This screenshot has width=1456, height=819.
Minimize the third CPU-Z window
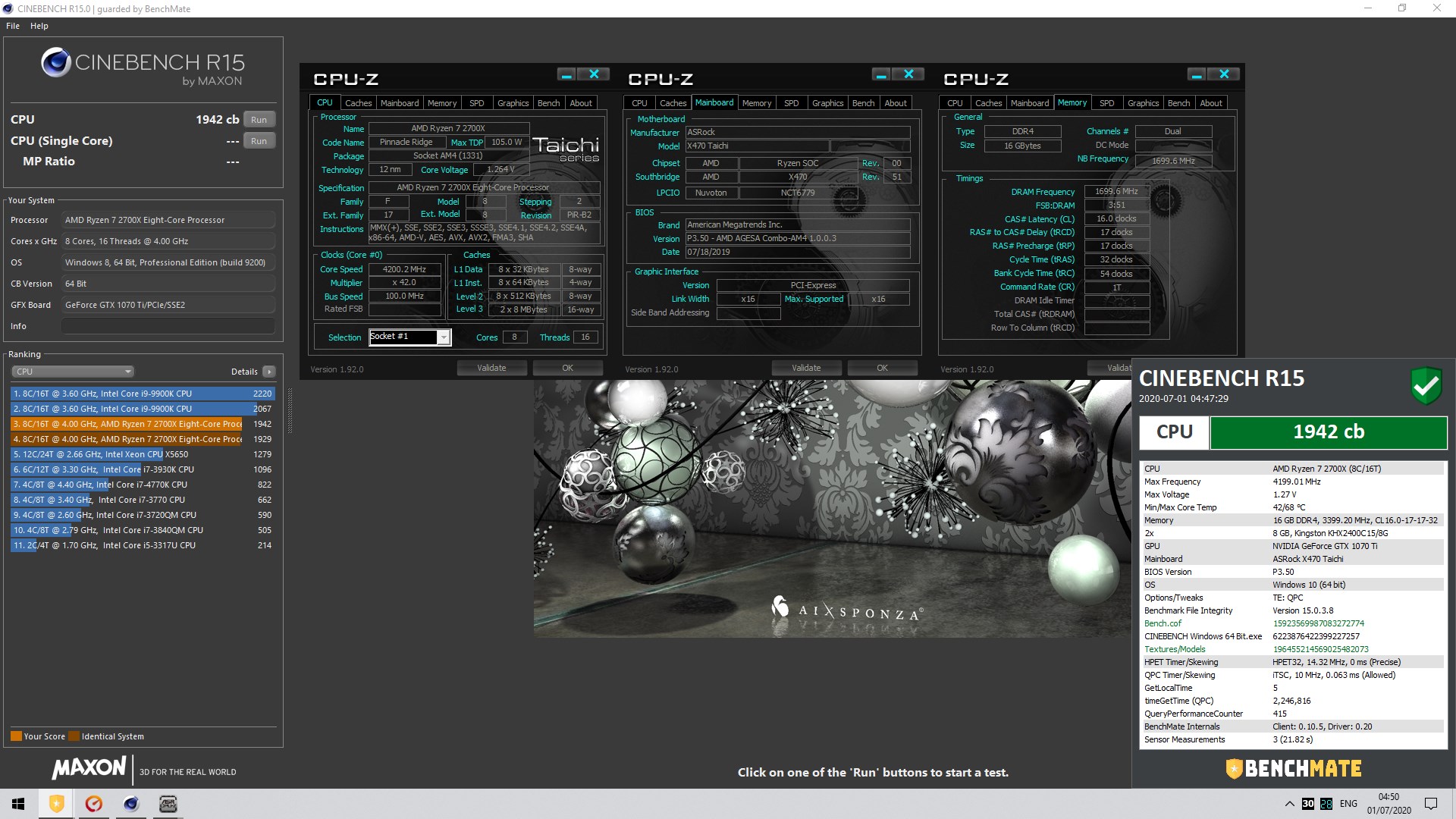click(1197, 74)
